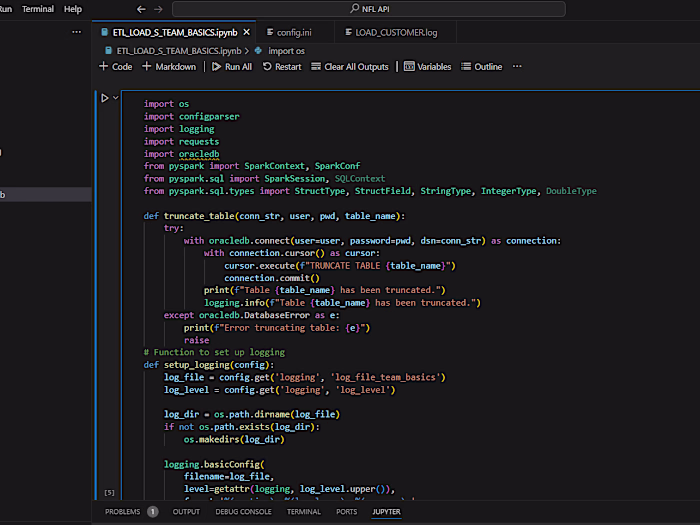Navigate forward with the right arrow
700x525 pixels.
(159, 9)
